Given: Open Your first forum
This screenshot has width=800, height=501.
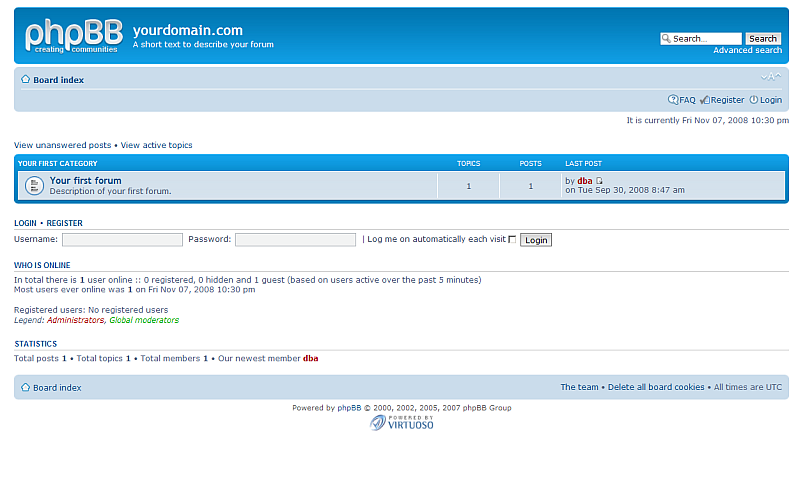Looking at the screenshot, I should [x=86, y=181].
